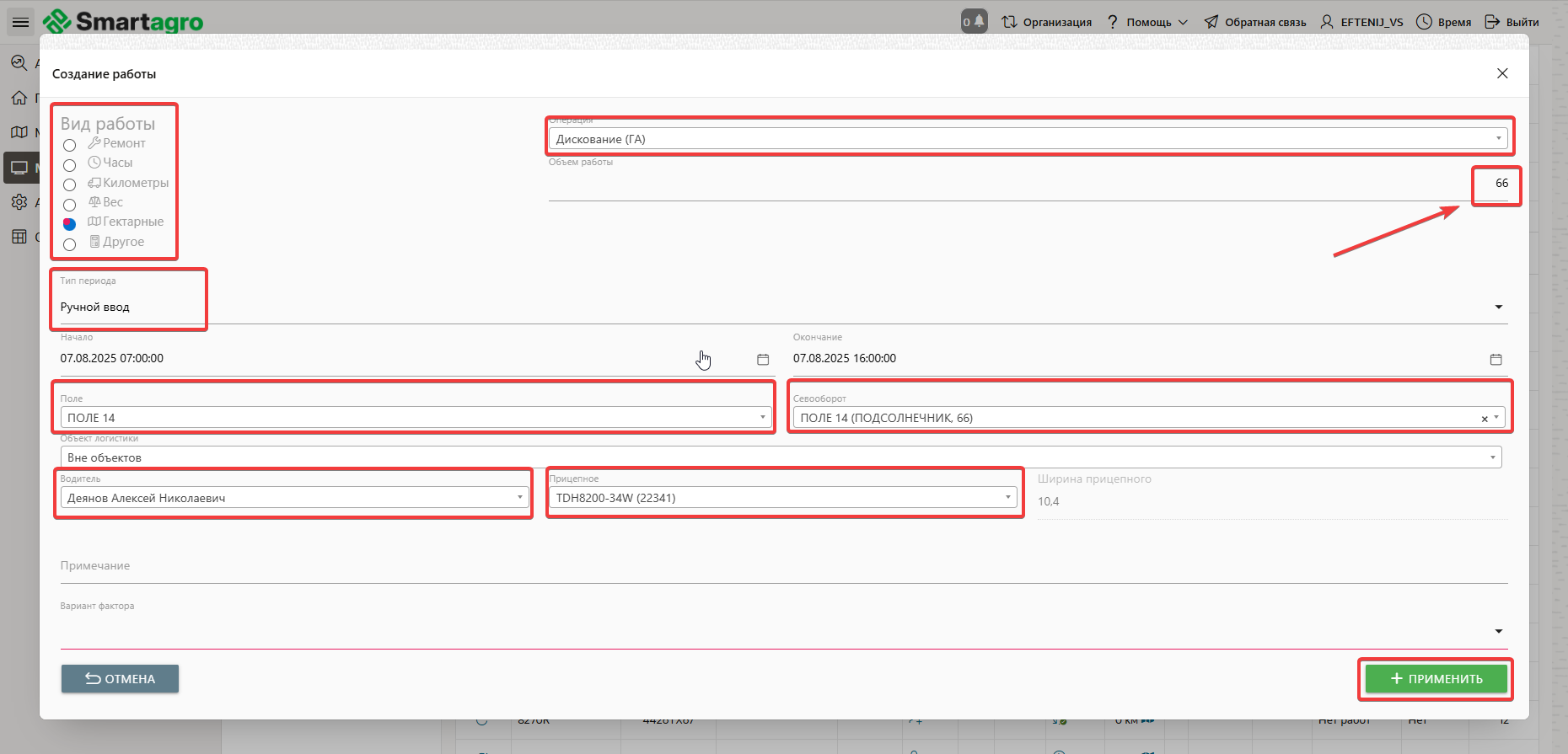
Task: Expand the Операция dropdown
Action: coord(1498,139)
